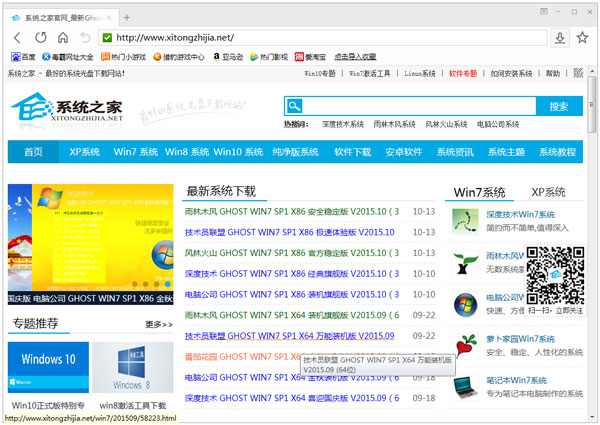Click the browser back arrow
The width and height of the screenshot is (600, 425).
pyautogui.click(x=17, y=37)
